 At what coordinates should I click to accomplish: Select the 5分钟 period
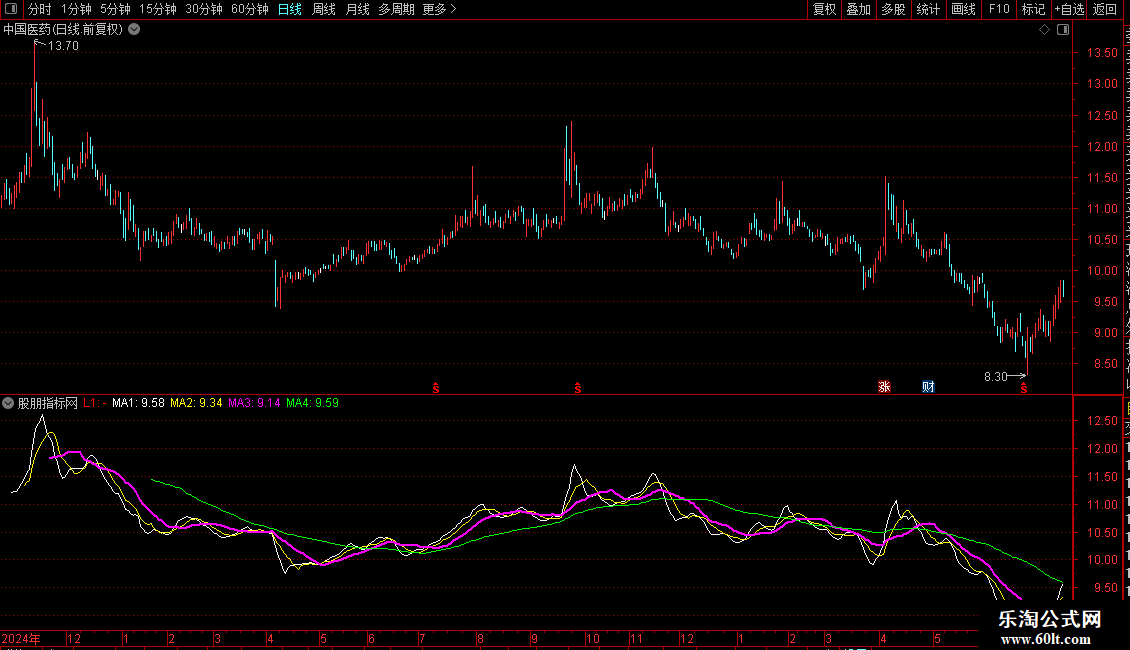click(x=115, y=9)
